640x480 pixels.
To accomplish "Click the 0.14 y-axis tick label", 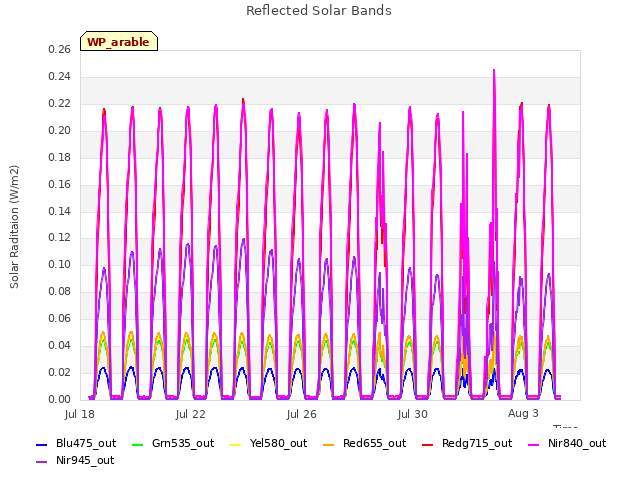I will [x=60, y=211].
